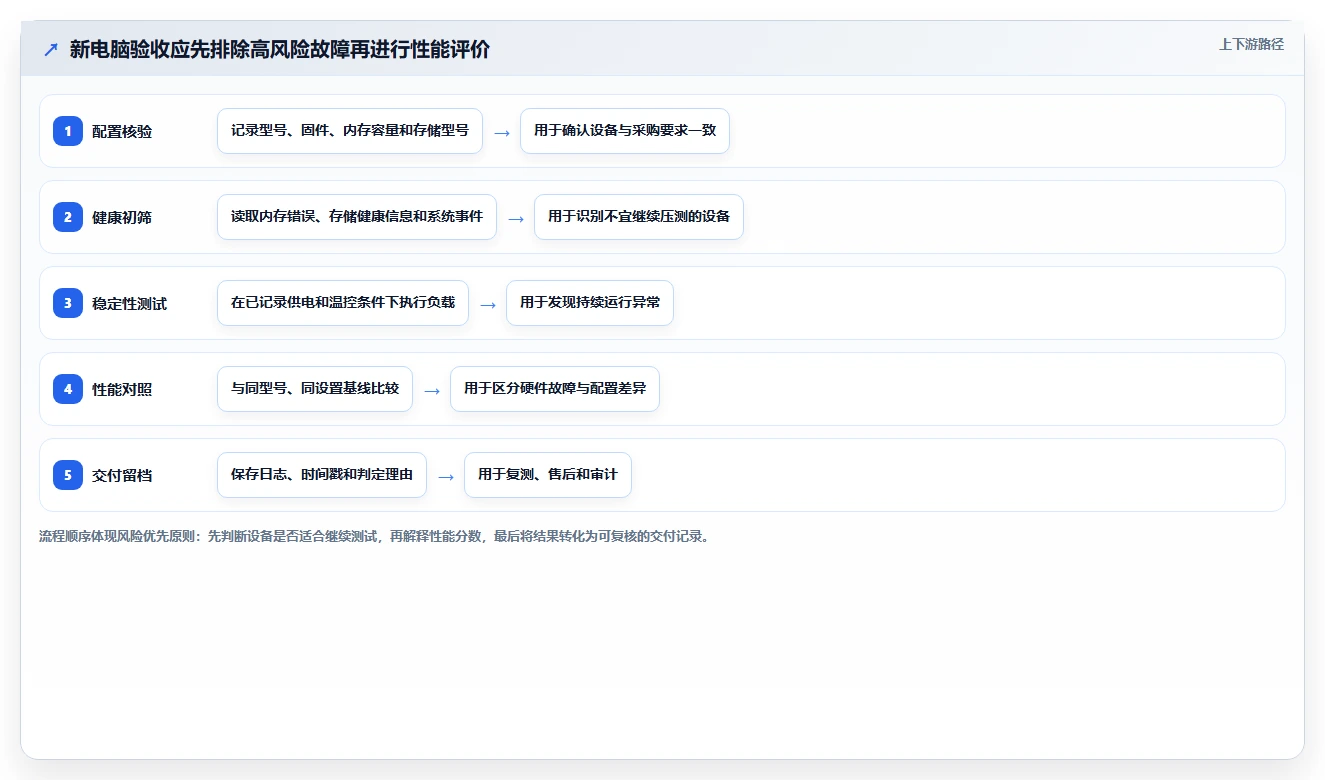Click the 上下游路径 label in the header
Viewport: 1325px width, 780px height.
(x=1251, y=44)
